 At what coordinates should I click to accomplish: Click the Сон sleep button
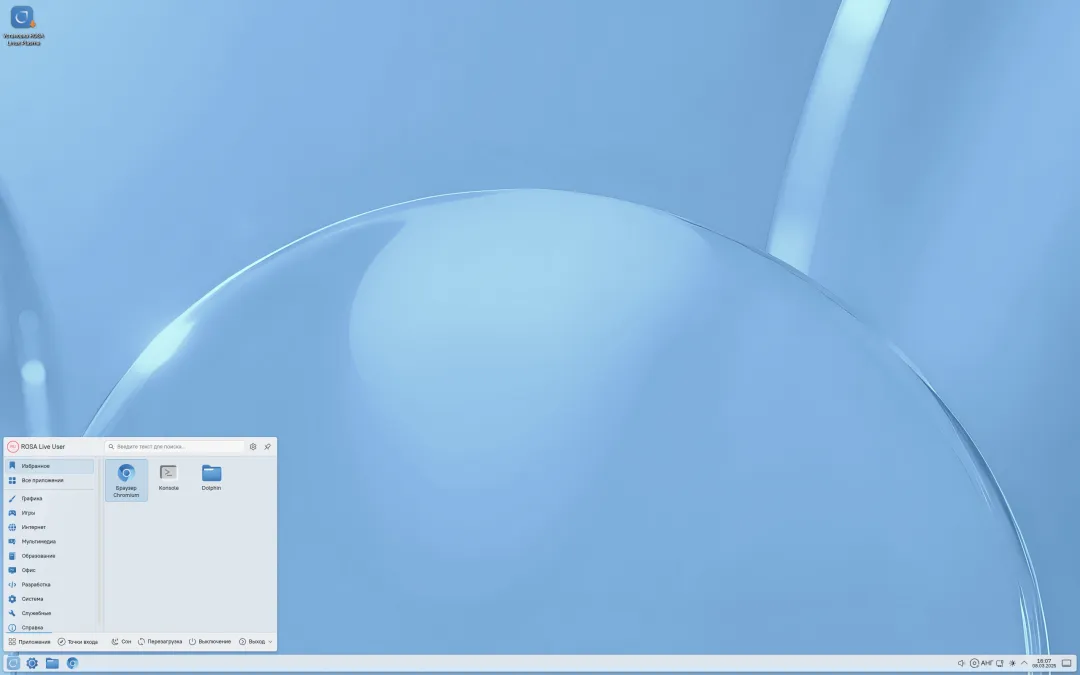point(121,641)
